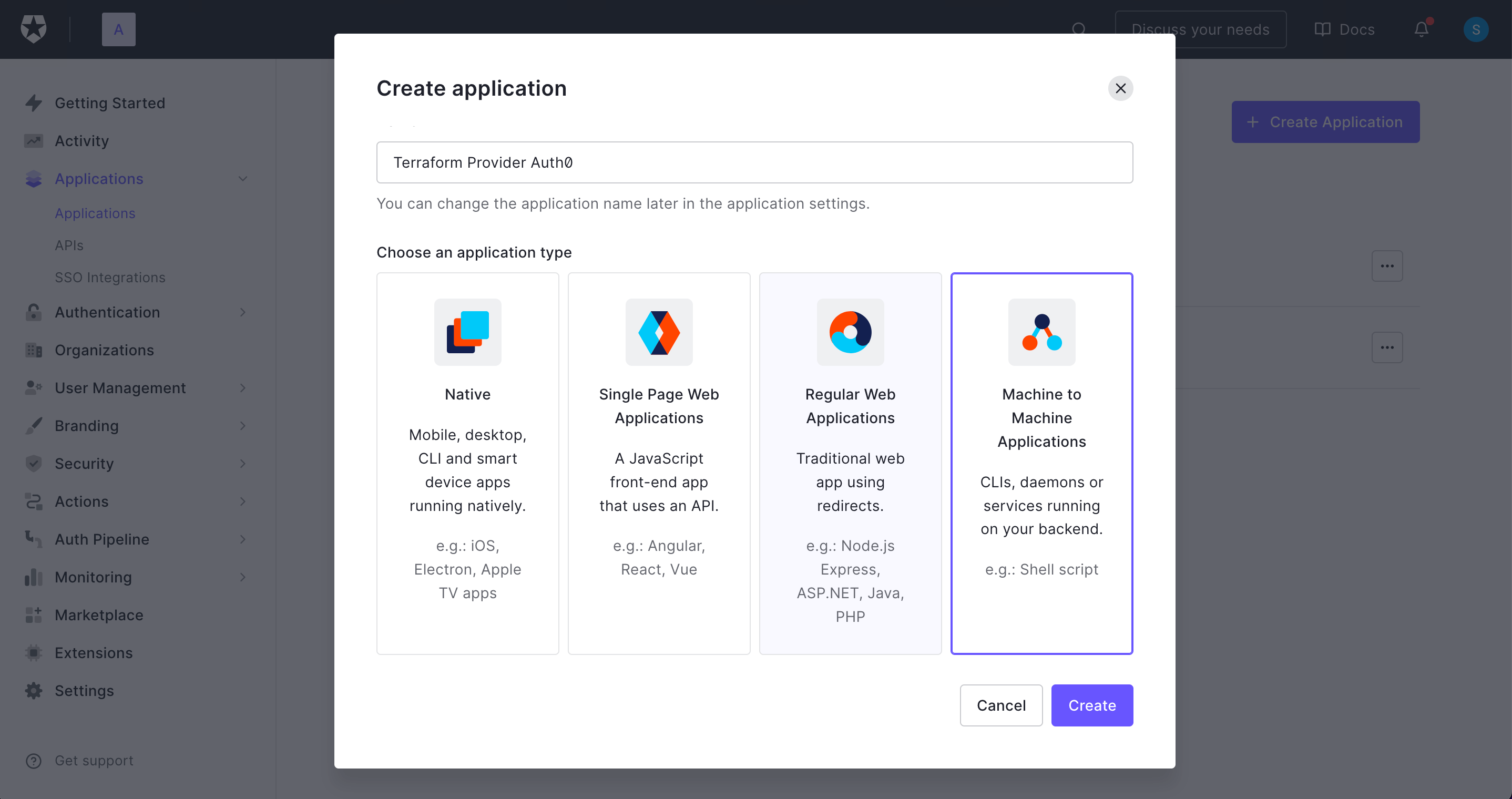Select the Single Page Web Applications icon
Image resolution: width=1512 pixels, height=799 pixels.
[x=659, y=332]
